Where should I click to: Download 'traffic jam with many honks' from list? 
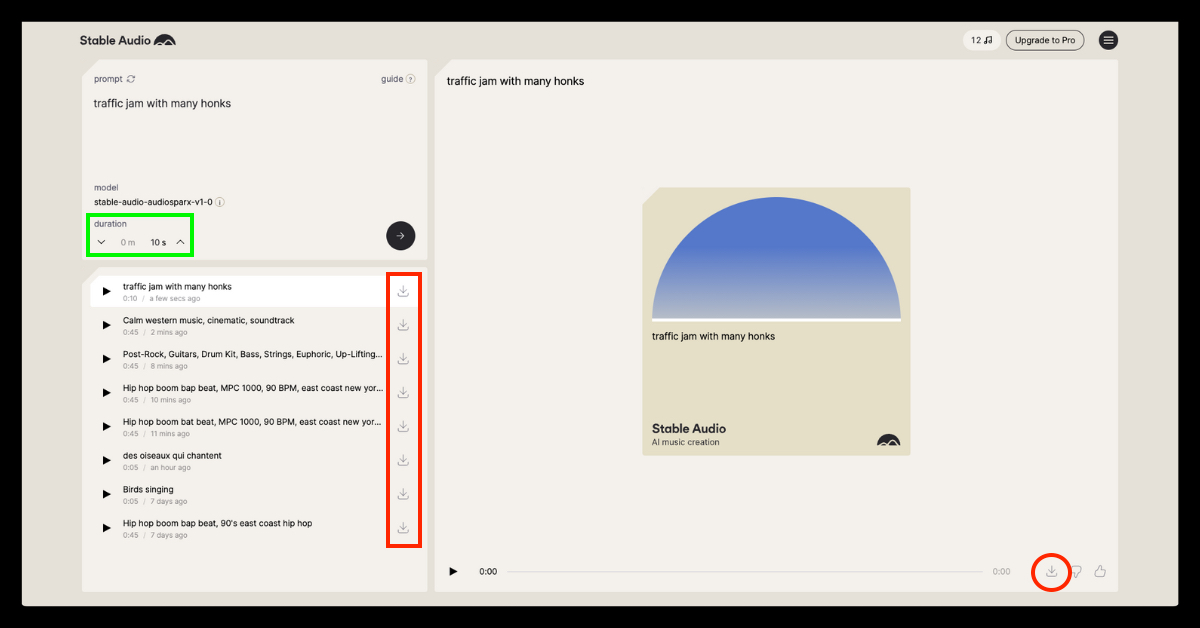(x=403, y=291)
